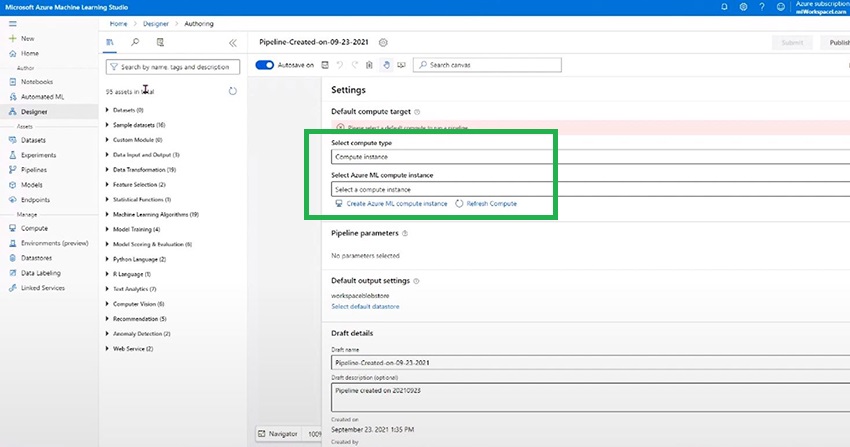Go to Designer in the left sidebar
The image size is (850, 447).
point(34,112)
